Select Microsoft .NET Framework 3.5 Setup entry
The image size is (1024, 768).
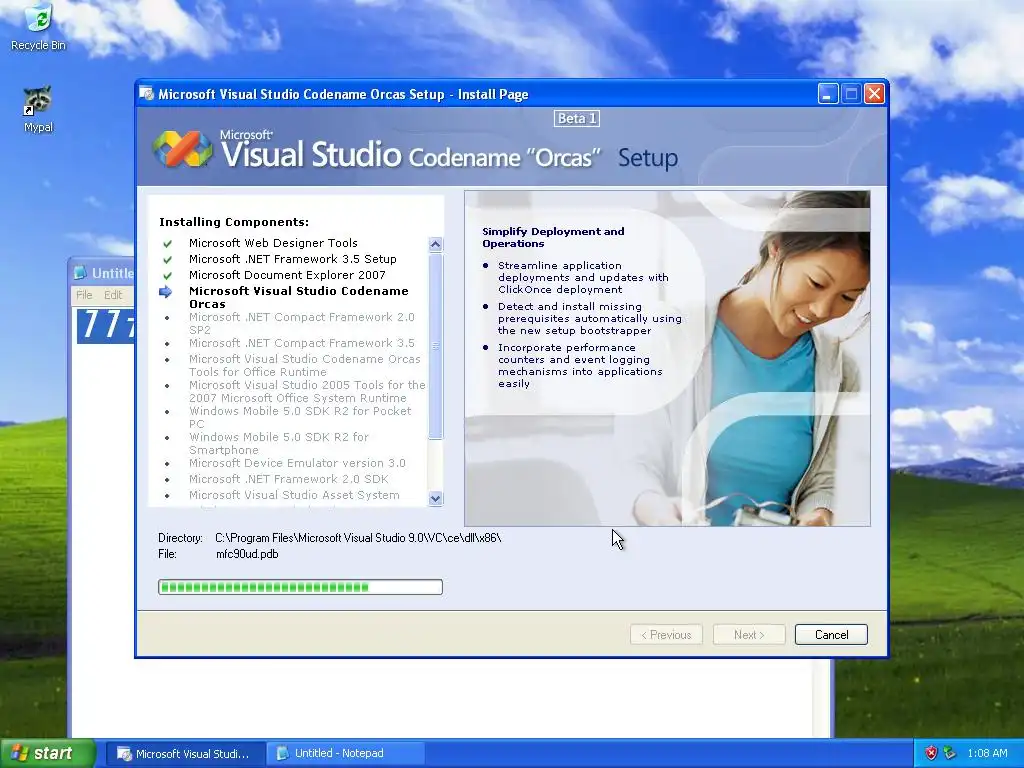(293, 259)
